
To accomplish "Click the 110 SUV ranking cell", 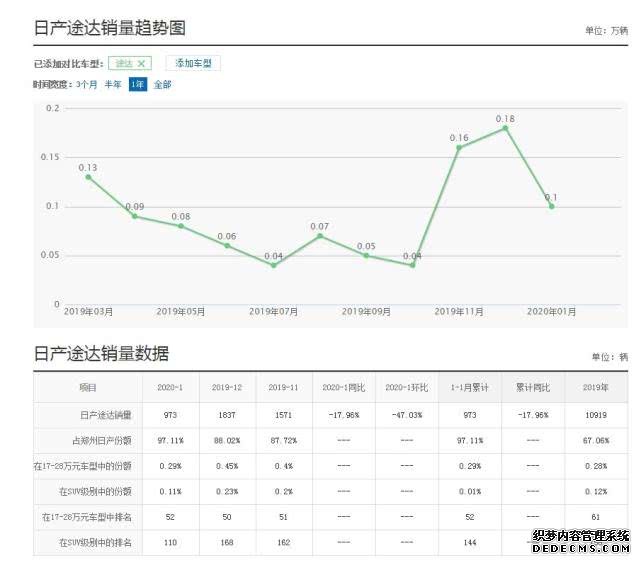I will [170, 543].
